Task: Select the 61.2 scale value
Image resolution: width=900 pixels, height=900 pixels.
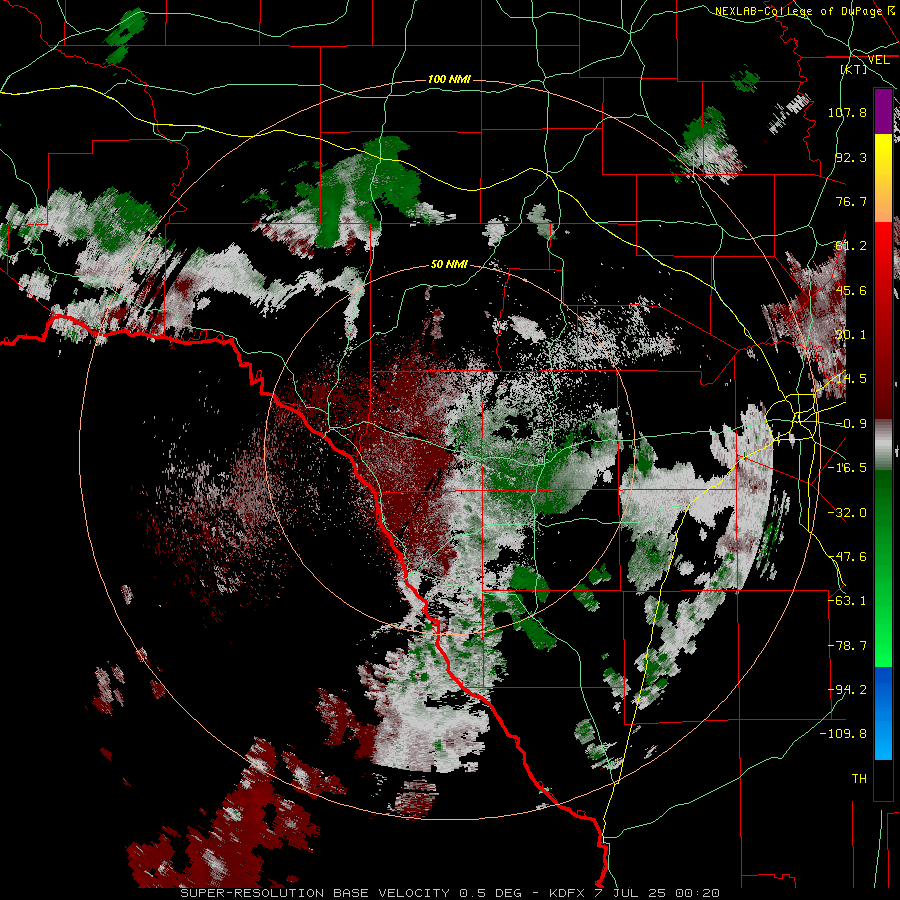Action: tap(851, 246)
